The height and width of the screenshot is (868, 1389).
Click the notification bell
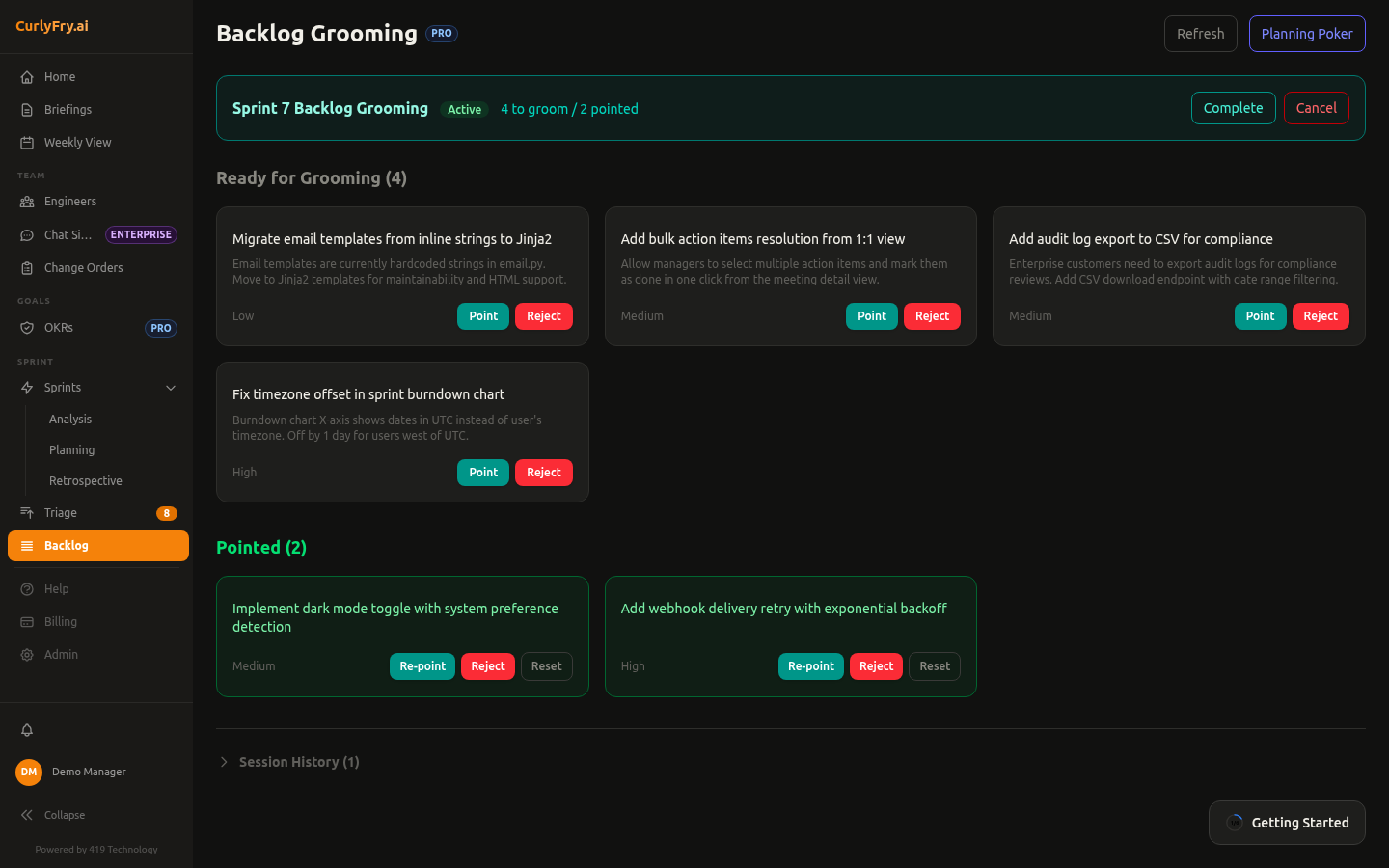click(x=27, y=730)
